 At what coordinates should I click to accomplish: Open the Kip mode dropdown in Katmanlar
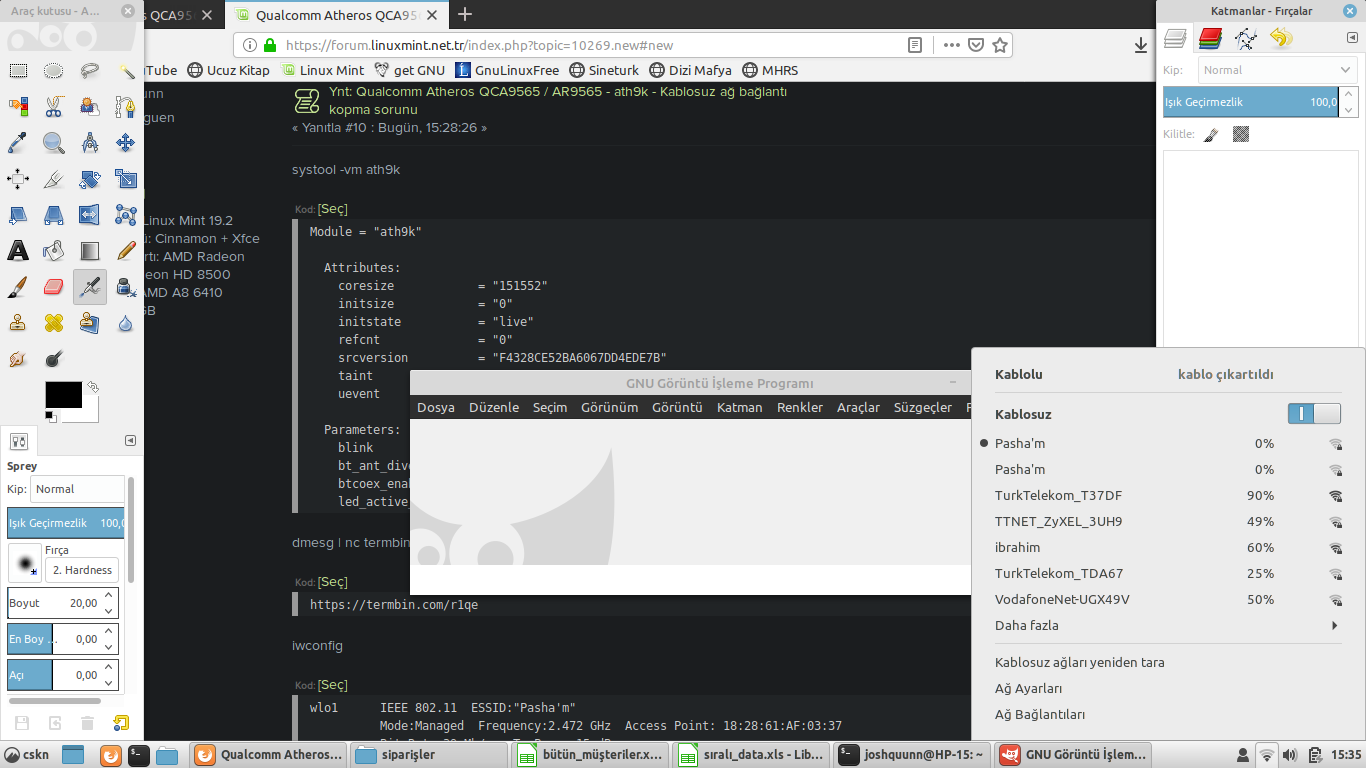pyautogui.click(x=1277, y=70)
